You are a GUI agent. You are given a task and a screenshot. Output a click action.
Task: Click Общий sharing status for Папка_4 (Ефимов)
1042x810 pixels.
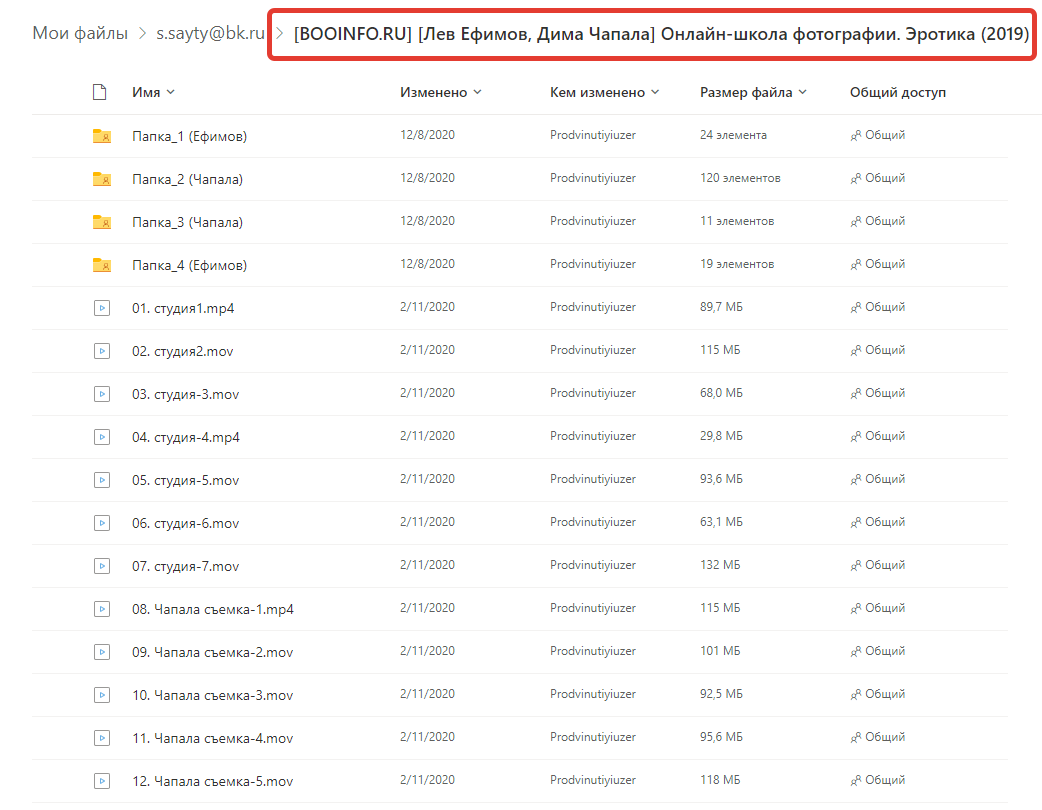coord(885,264)
